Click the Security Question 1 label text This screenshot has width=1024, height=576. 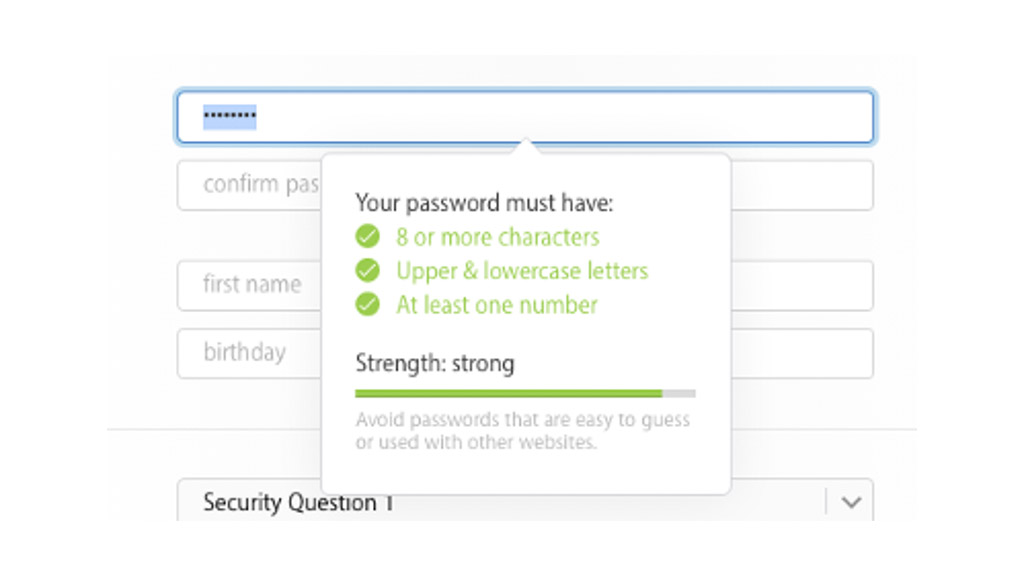tap(298, 502)
